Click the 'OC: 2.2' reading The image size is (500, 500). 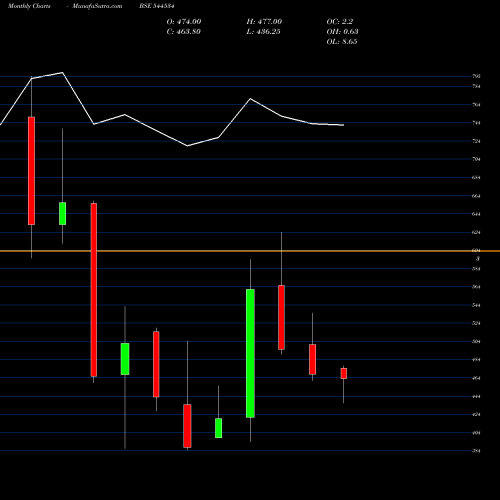tap(340, 22)
